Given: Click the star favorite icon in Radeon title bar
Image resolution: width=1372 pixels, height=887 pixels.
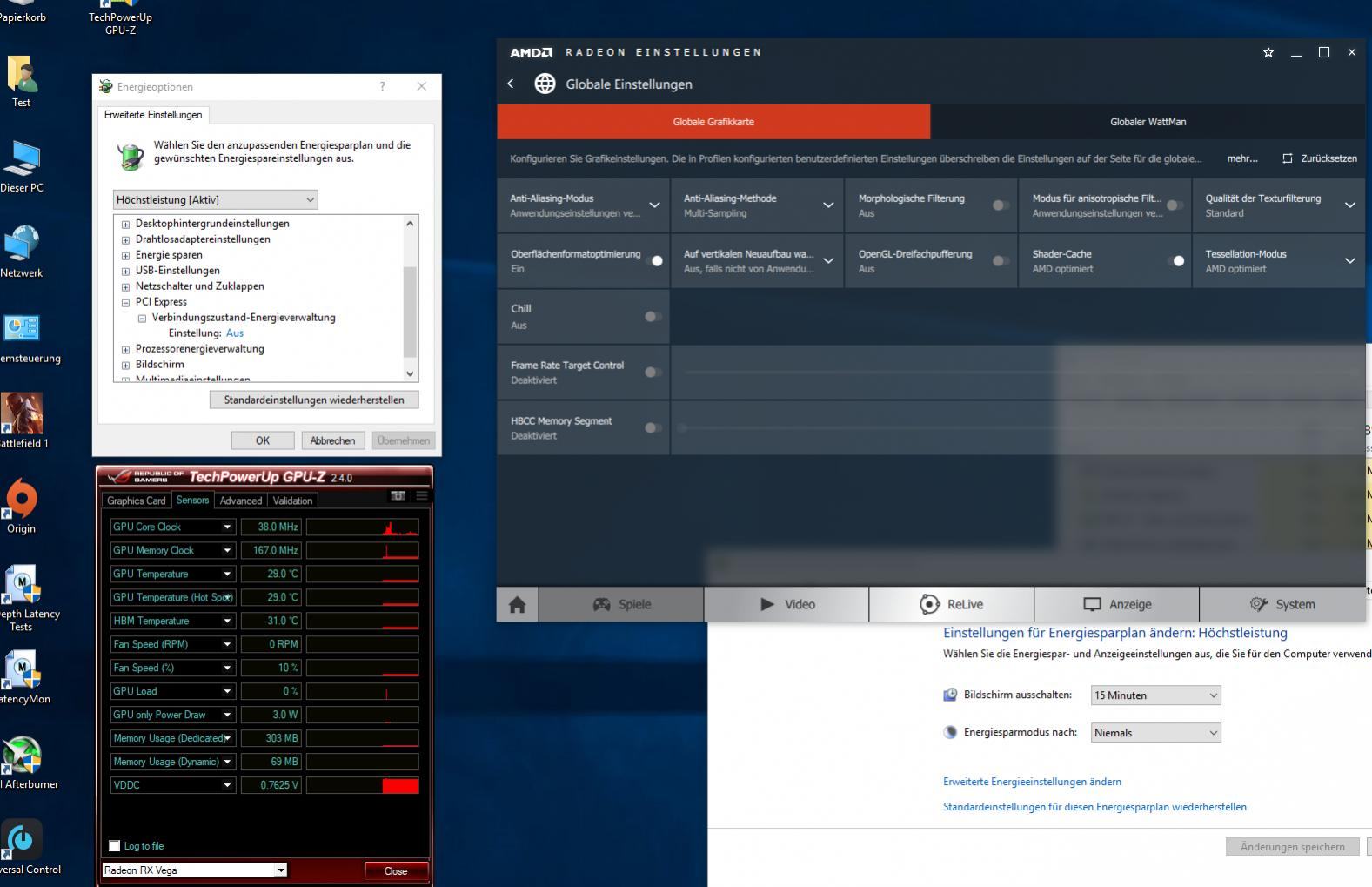Looking at the screenshot, I should (1268, 52).
